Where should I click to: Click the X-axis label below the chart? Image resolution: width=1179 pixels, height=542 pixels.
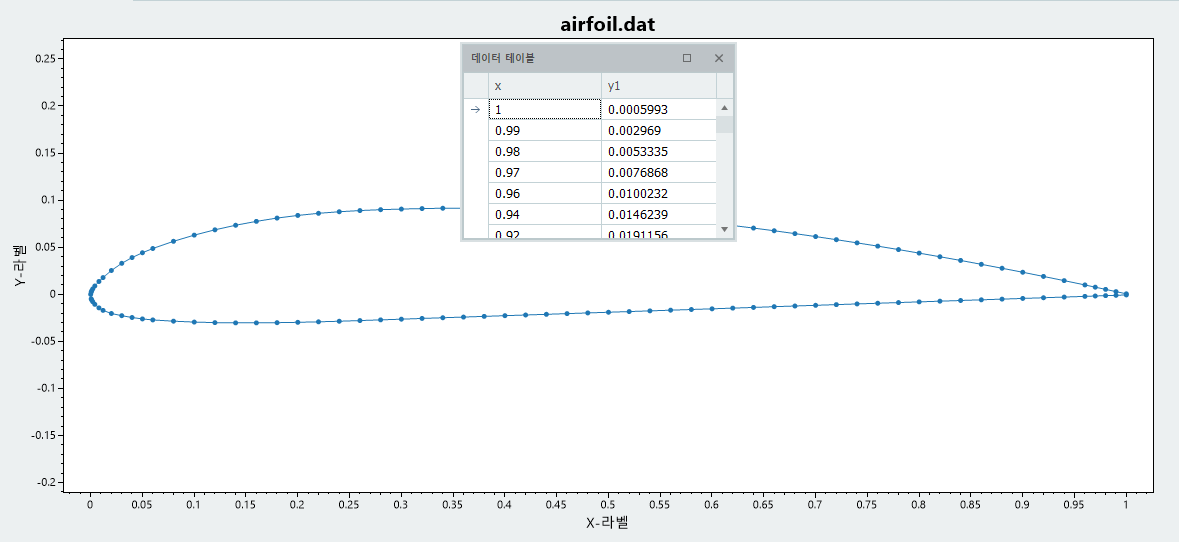tap(607, 522)
